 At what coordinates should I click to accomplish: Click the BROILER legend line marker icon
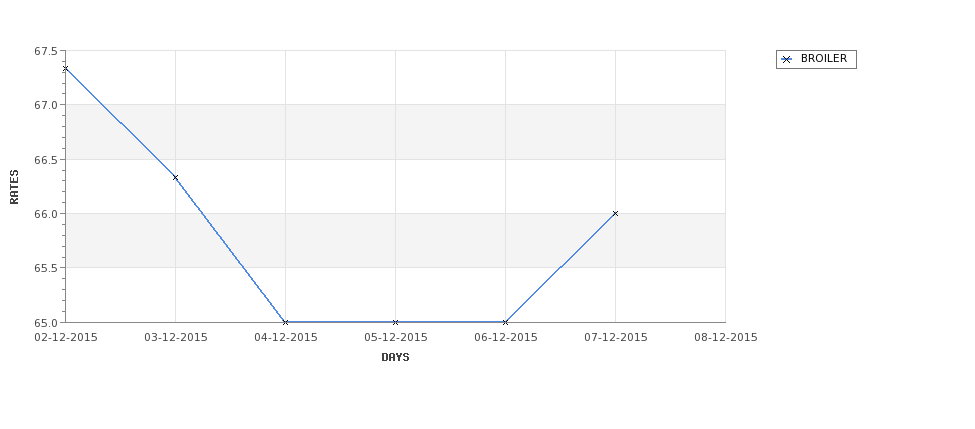(787, 60)
